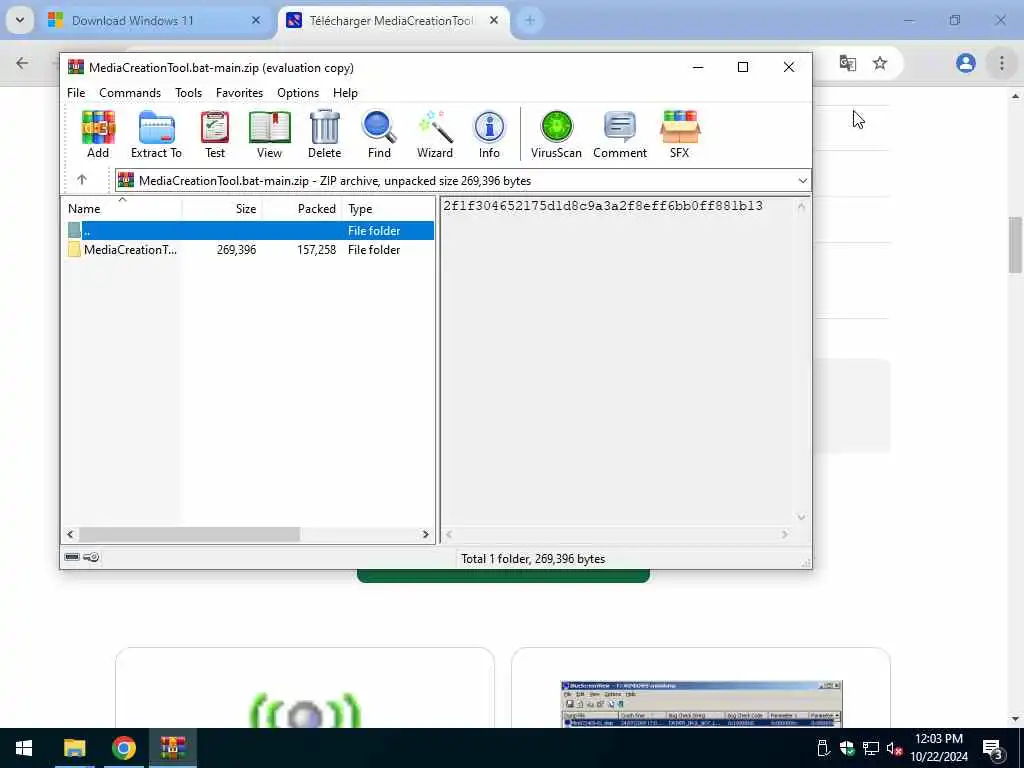The width and height of the screenshot is (1024, 768).
Task: Open File Explorer from taskbar
Action: [74, 748]
